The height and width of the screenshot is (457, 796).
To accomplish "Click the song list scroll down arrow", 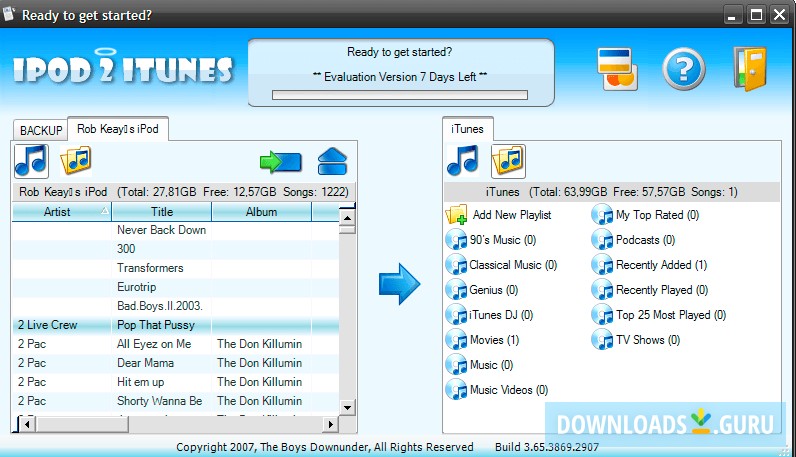I will coord(347,407).
